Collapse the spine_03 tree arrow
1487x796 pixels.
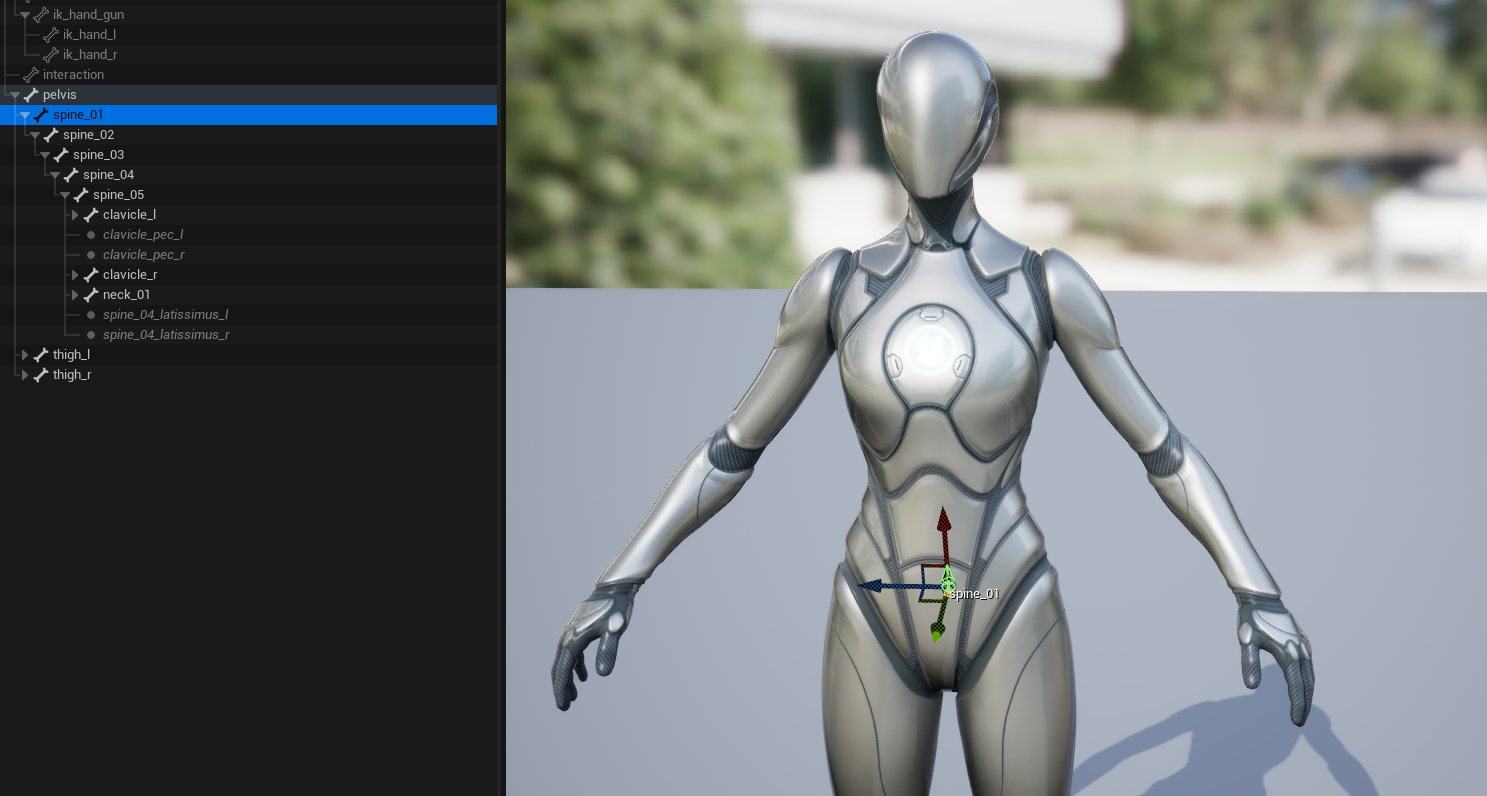click(x=45, y=155)
